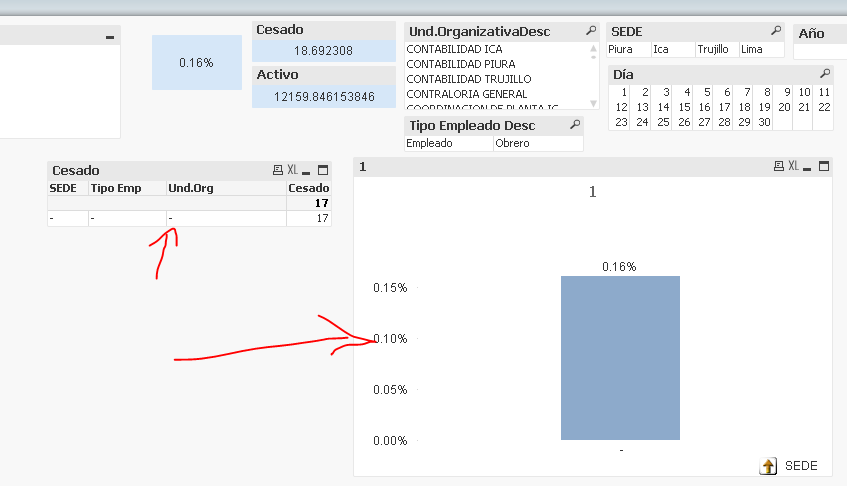Export Cesado table to Excel (XL)
The width and height of the screenshot is (847, 486).
coord(292,170)
